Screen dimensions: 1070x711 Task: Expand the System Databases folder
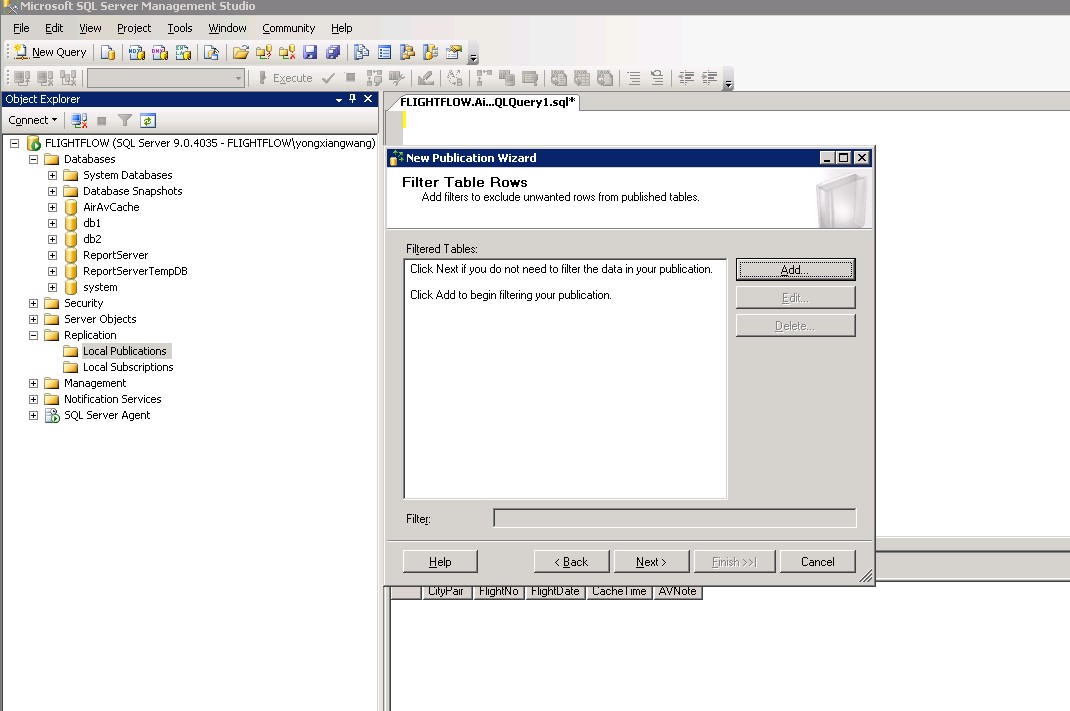(x=53, y=175)
